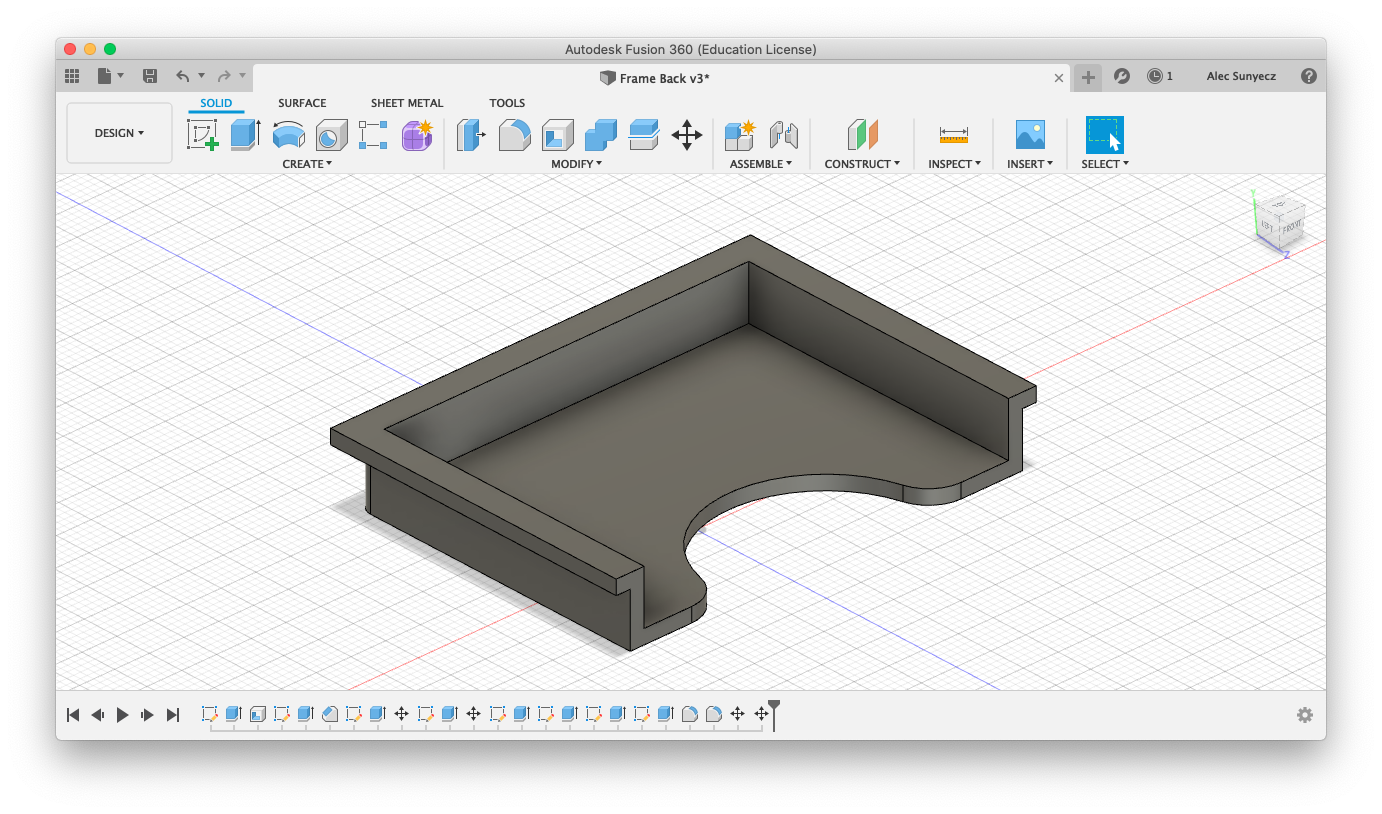This screenshot has width=1382, height=814.
Task: Select the Joint tool icon
Action: coord(783,134)
